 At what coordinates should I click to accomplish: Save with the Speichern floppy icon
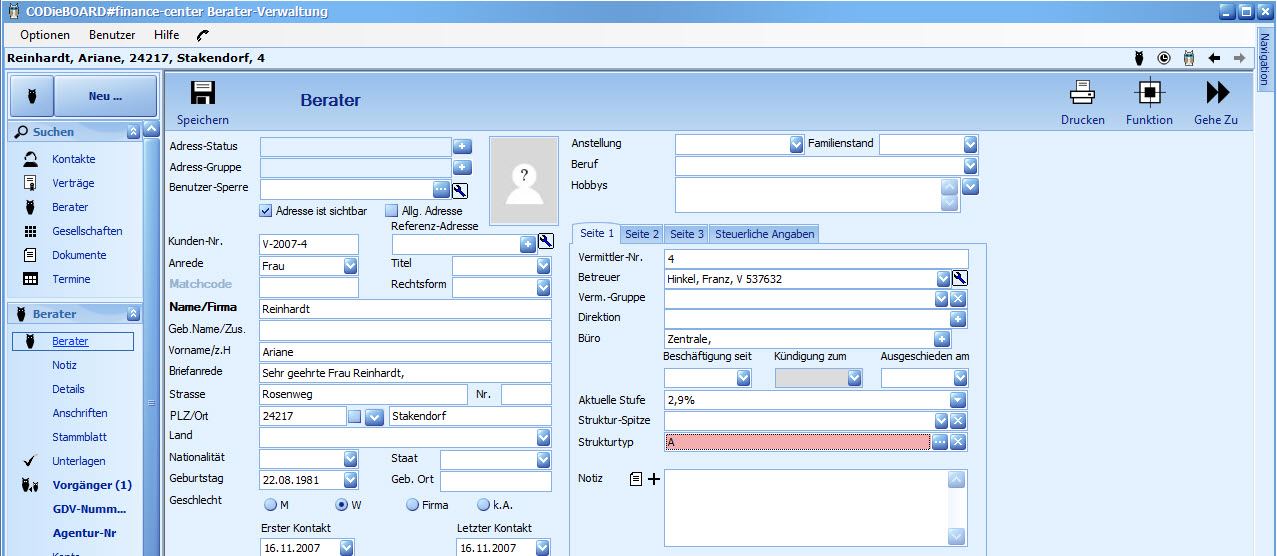pyautogui.click(x=203, y=93)
